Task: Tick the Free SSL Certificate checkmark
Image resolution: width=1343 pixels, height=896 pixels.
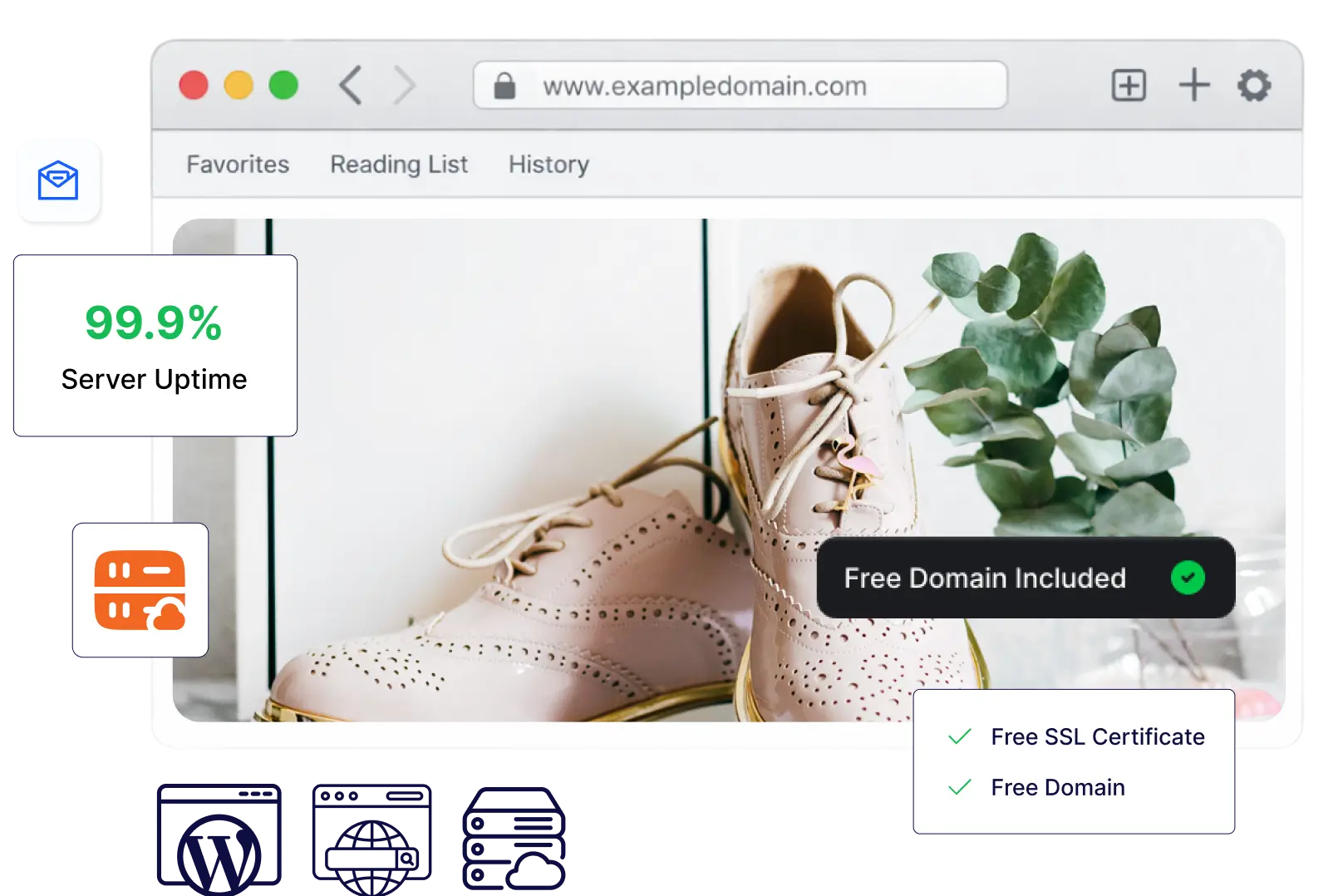Action: tap(960, 736)
